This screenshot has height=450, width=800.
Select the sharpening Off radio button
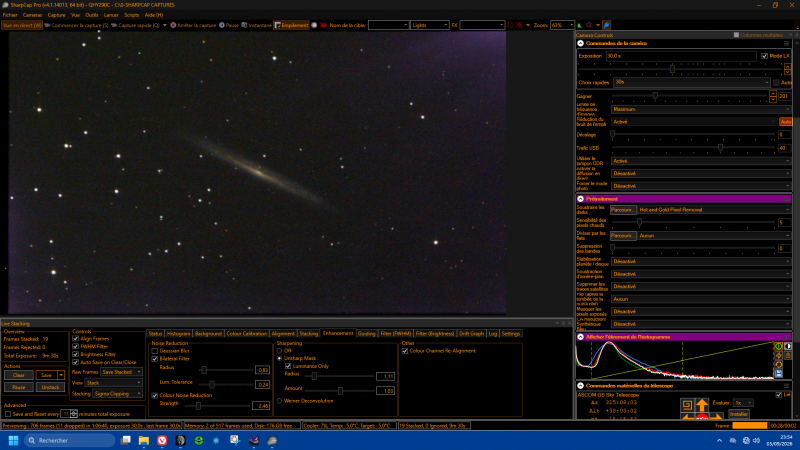[x=280, y=351]
